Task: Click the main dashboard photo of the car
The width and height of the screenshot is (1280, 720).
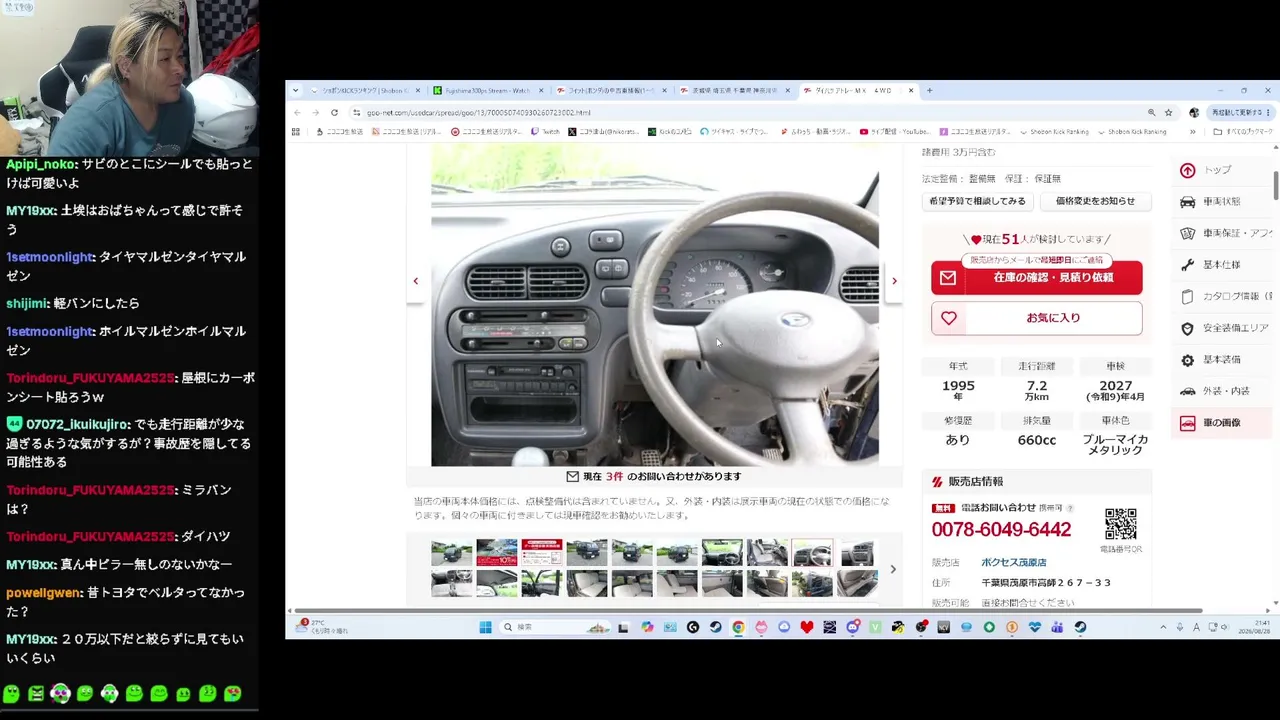Action: 655,305
